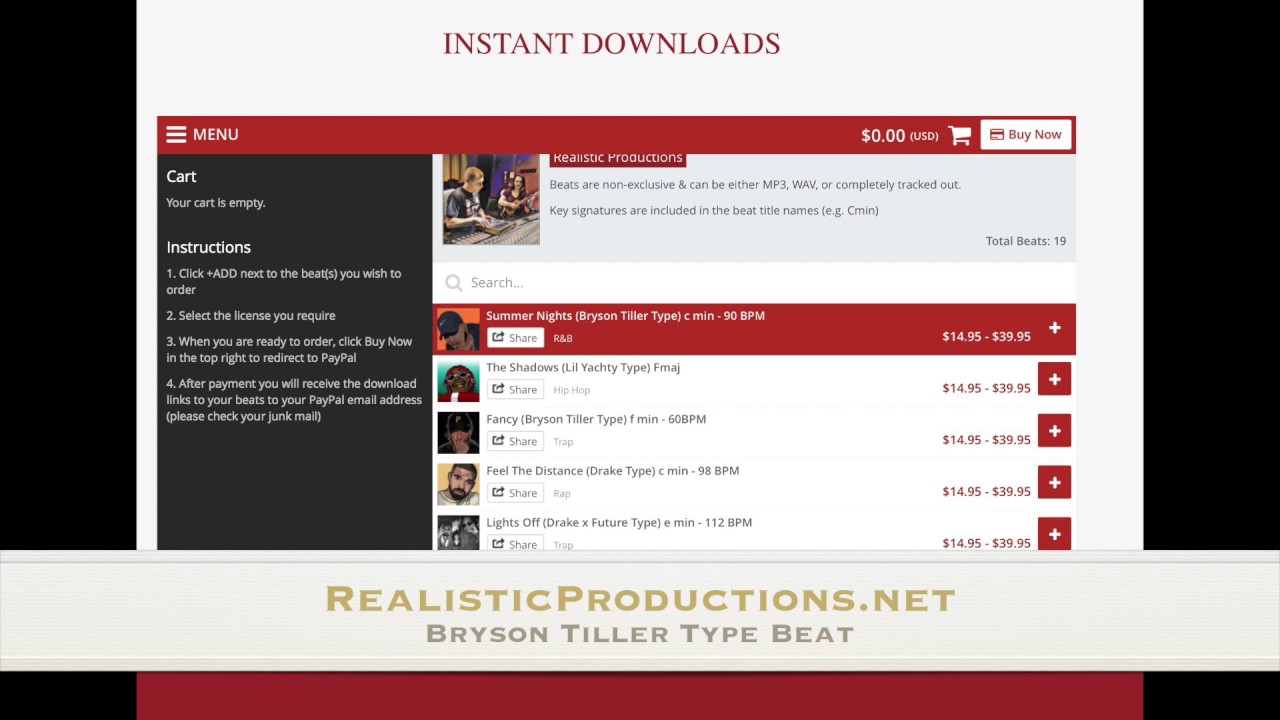Image resolution: width=1280 pixels, height=720 pixels.
Task: Click the INSTANT DOWNLOADS heading
Action: (611, 44)
